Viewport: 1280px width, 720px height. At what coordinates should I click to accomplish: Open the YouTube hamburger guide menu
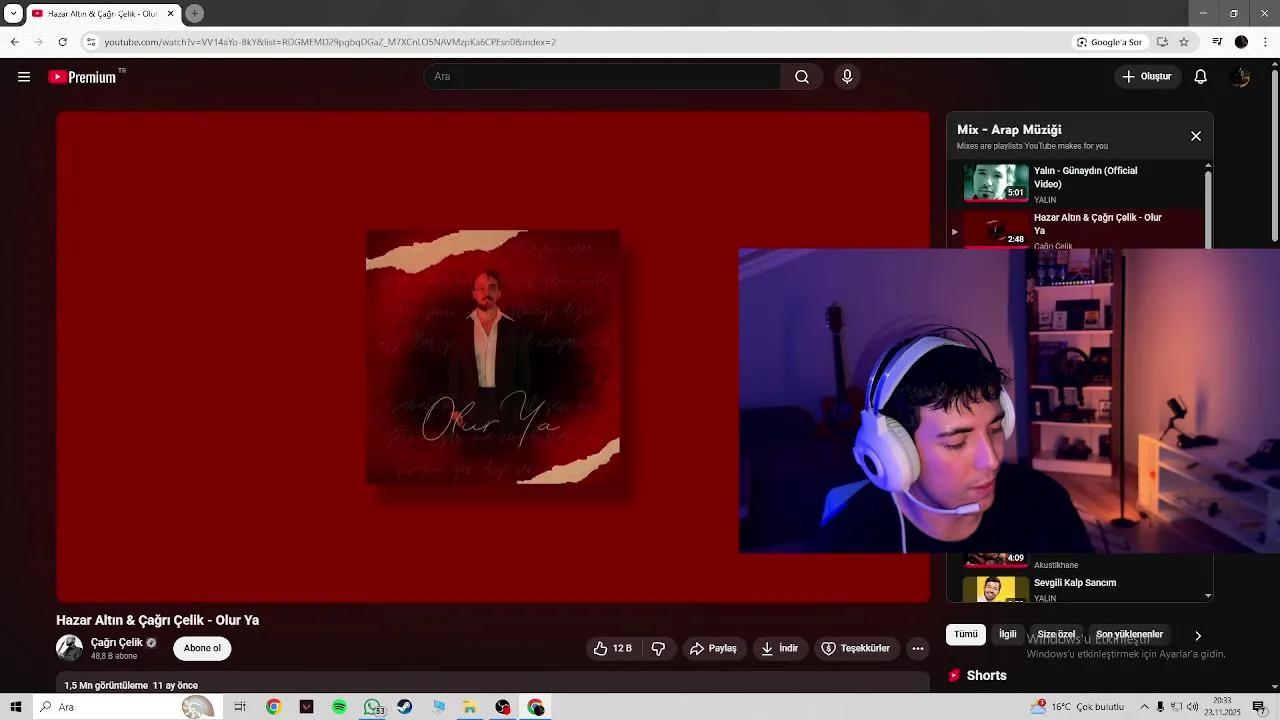(24, 77)
